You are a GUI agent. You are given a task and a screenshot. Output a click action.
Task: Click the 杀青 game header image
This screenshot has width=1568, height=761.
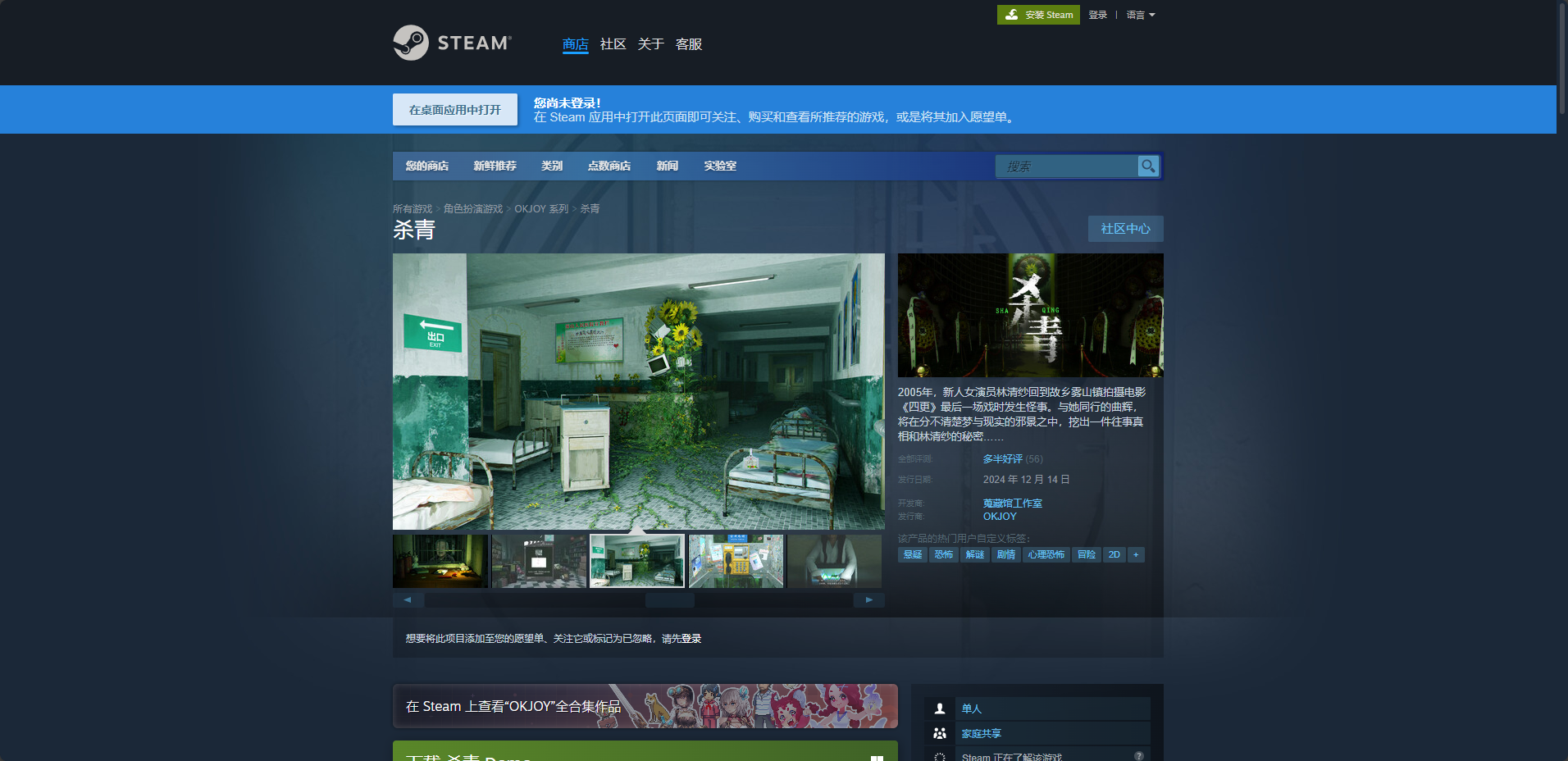tap(1031, 315)
